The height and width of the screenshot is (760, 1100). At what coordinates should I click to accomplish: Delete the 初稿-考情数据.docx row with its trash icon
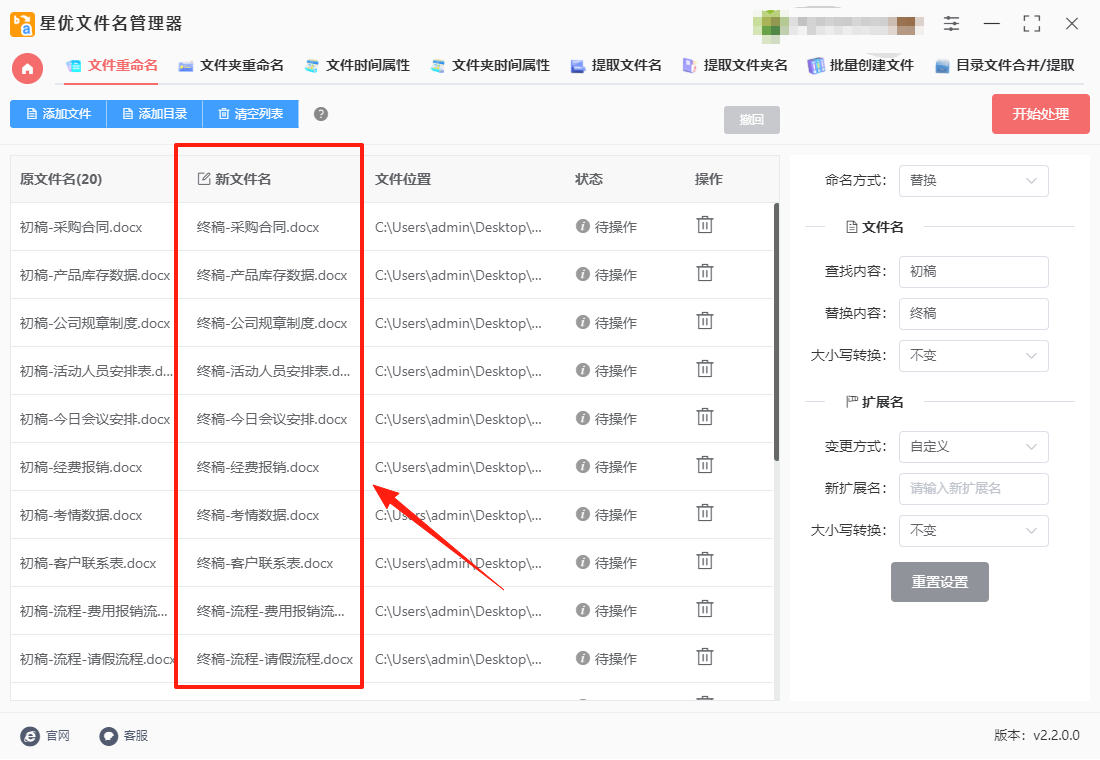704,514
